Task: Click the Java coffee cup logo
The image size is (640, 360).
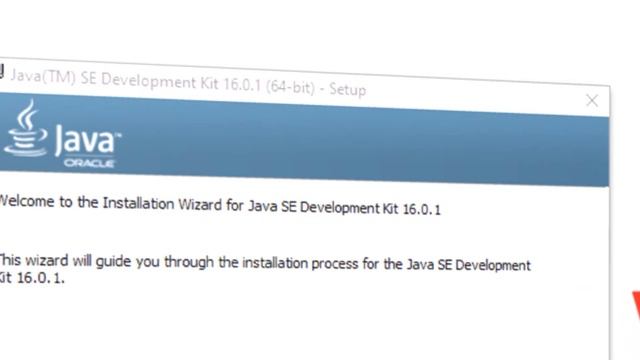Action: (26, 128)
